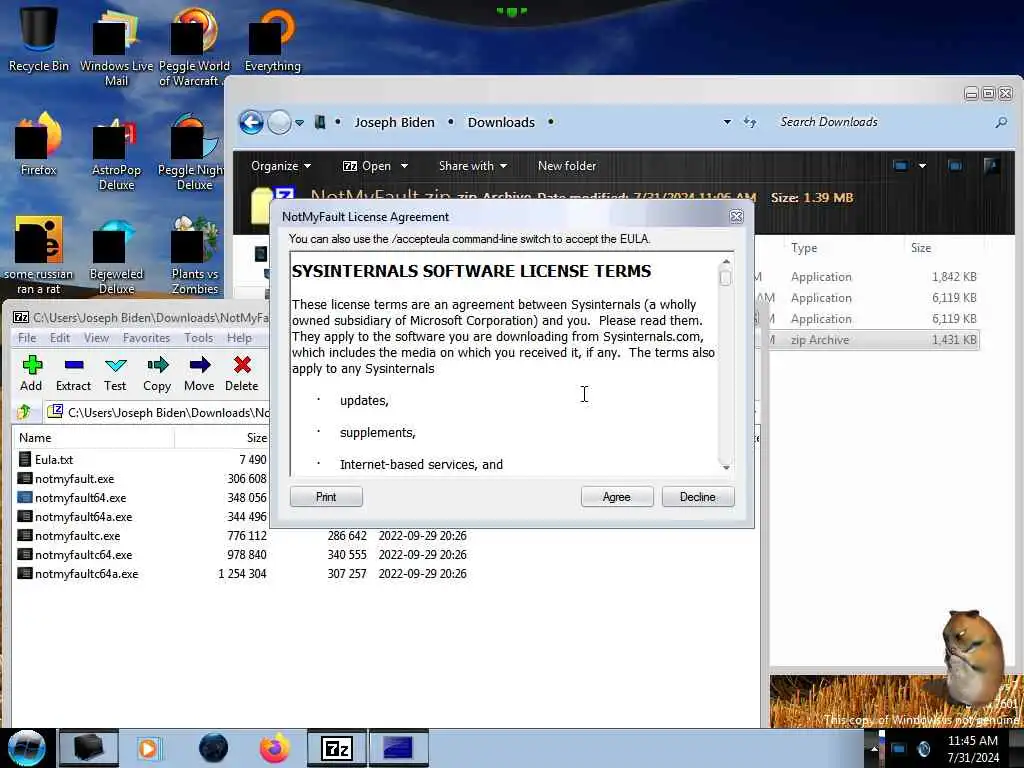Click the Name column header in 7-Zip
The height and width of the screenshot is (768, 1024).
93,438
